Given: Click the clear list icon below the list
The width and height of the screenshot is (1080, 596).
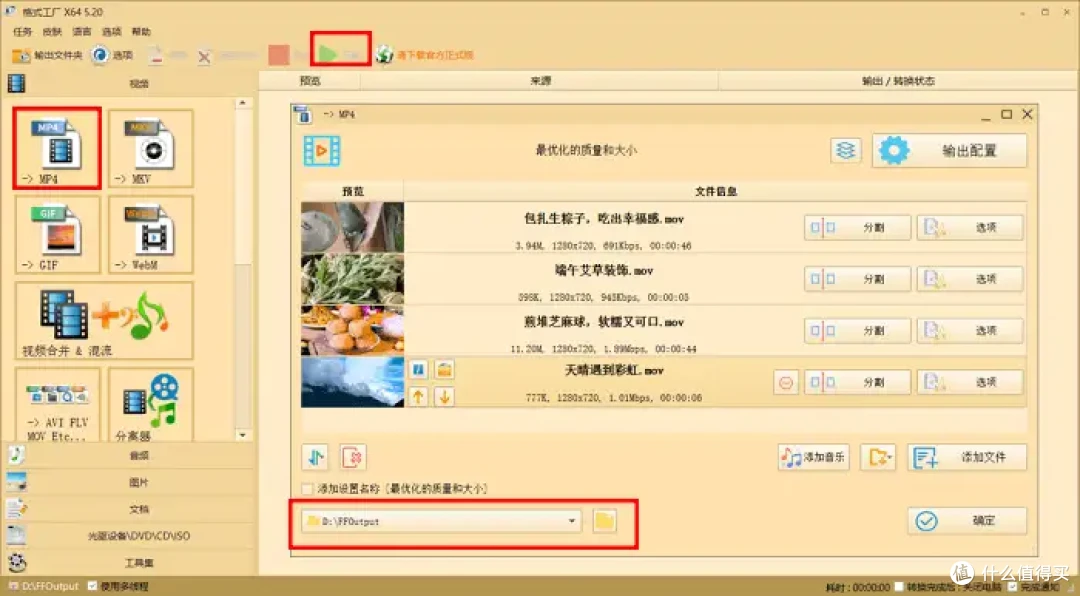Looking at the screenshot, I should pyautogui.click(x=353, y=457).
